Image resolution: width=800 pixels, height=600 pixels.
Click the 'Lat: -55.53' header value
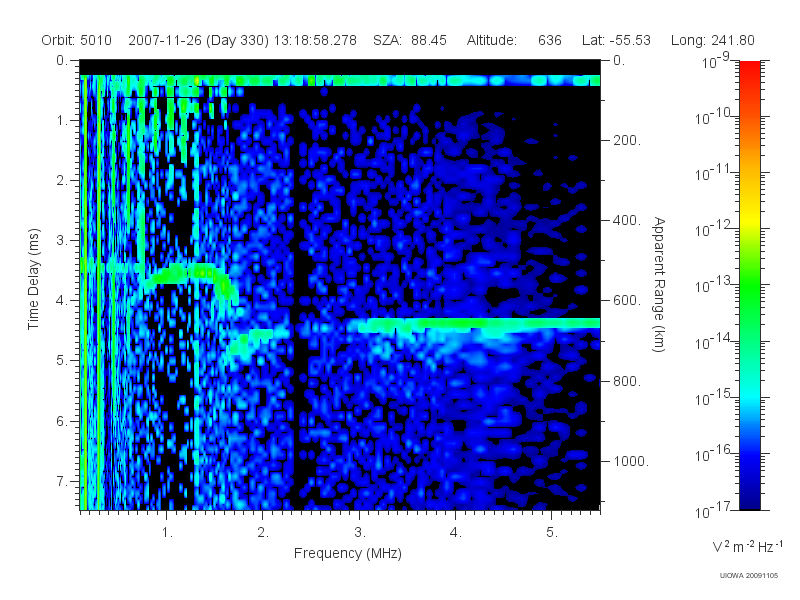tap(616, 40)
